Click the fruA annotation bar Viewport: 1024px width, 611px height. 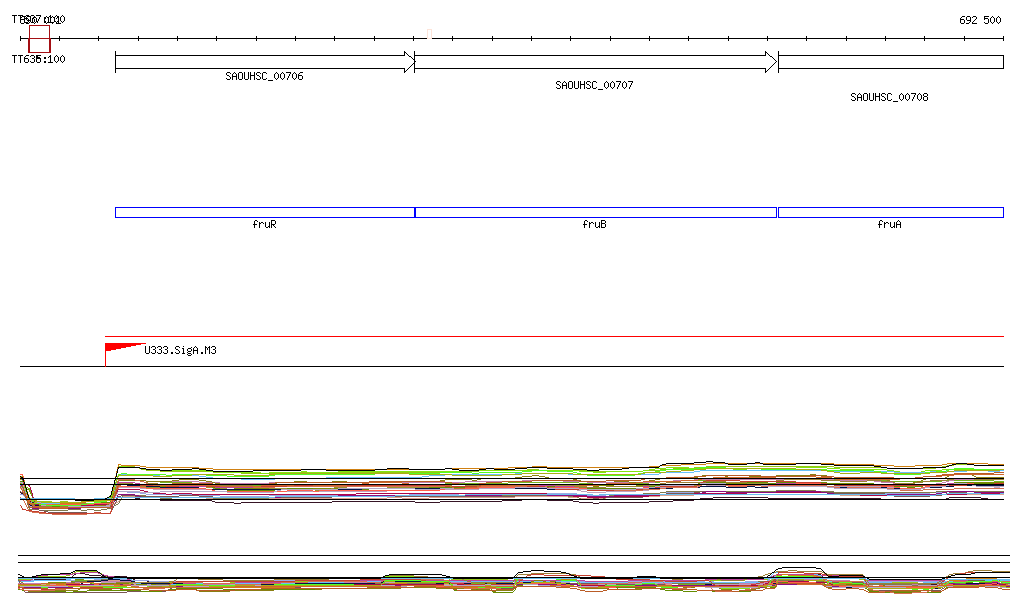tap(890, 212)
